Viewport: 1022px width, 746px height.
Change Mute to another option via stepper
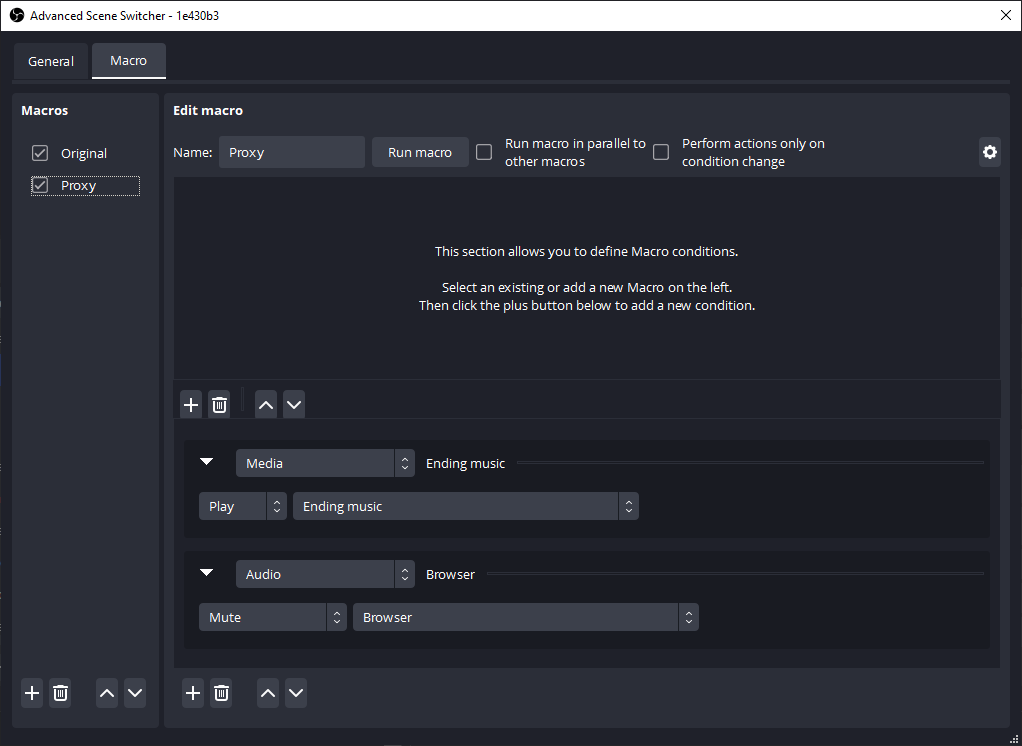337,617
